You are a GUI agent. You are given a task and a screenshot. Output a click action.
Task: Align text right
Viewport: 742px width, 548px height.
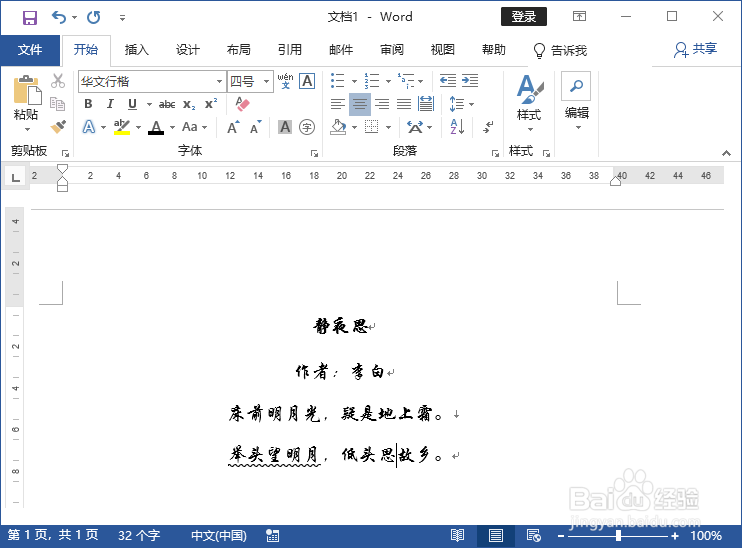coord(382,104)
